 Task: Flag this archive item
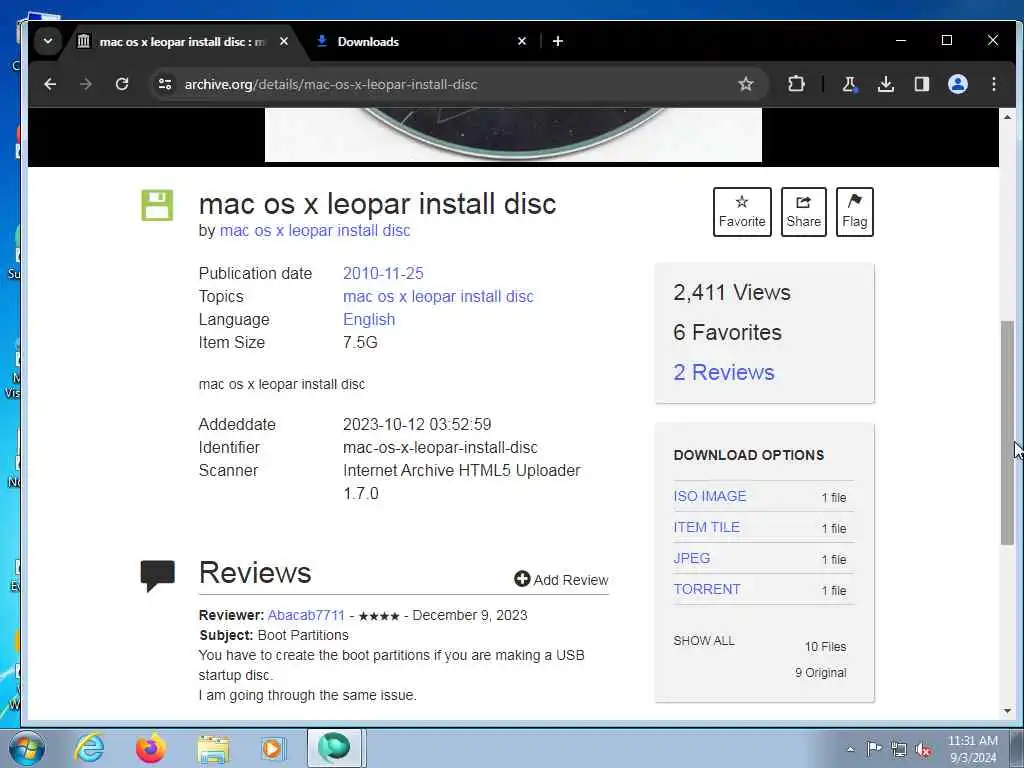click(x=854, y=212)
